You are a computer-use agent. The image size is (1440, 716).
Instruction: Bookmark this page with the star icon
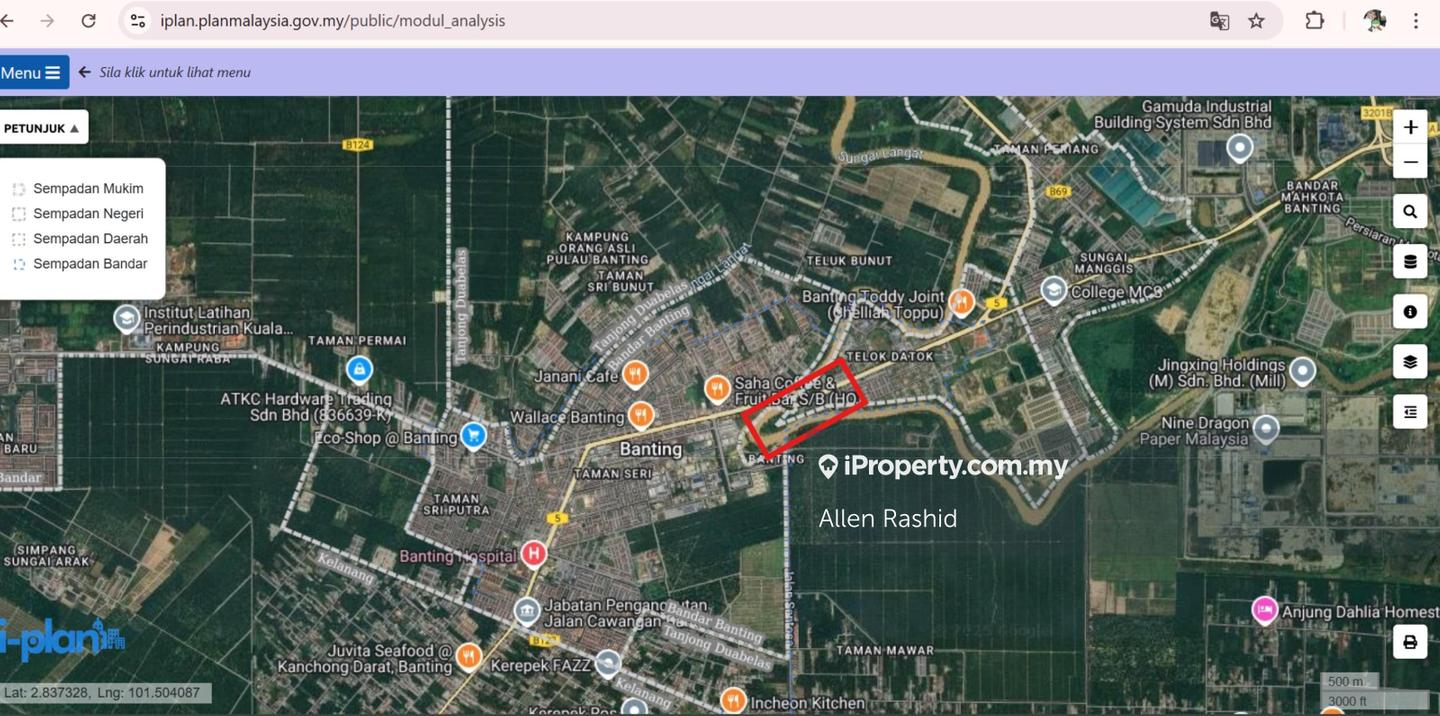pyautogui.click(x=1256, y=21)
